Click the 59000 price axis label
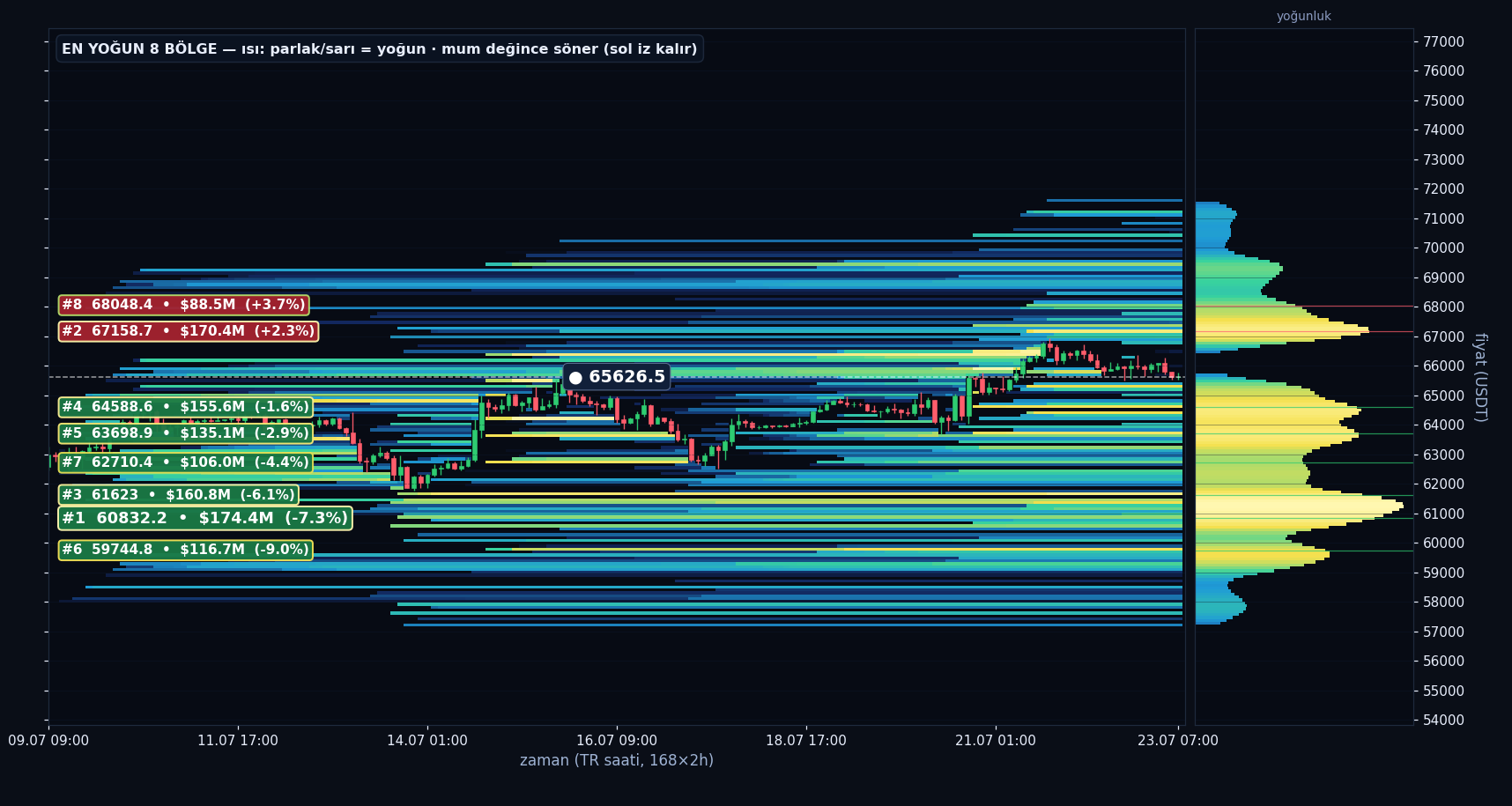Image resolution: width=1512 pixels, height=806 pixels. (x=1443, y=573)
